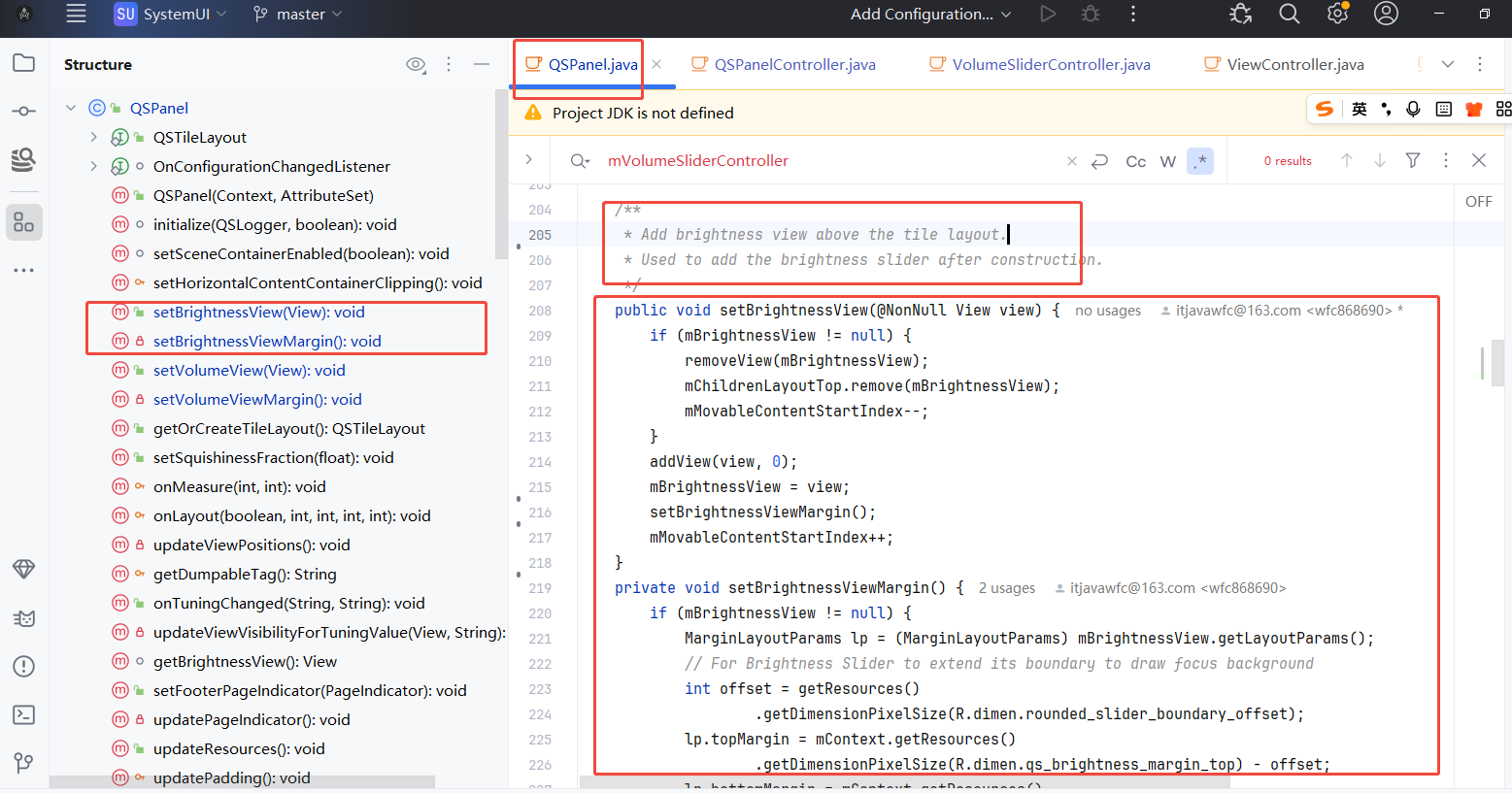The image size is (1512, 793).
Task: Open the master branch dropdown
Action: coord(298,14)
